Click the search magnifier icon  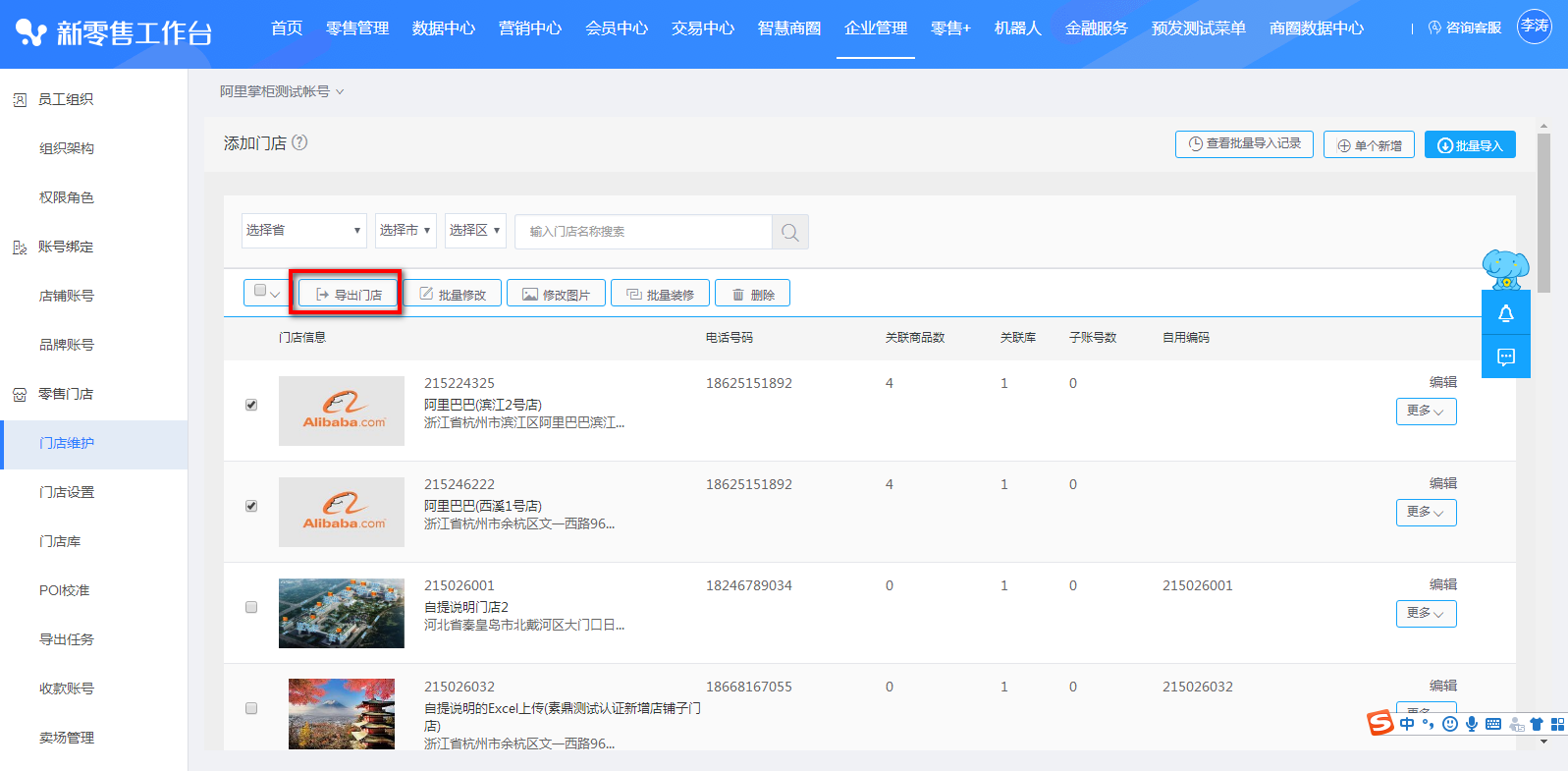click(x=789, y=232)
